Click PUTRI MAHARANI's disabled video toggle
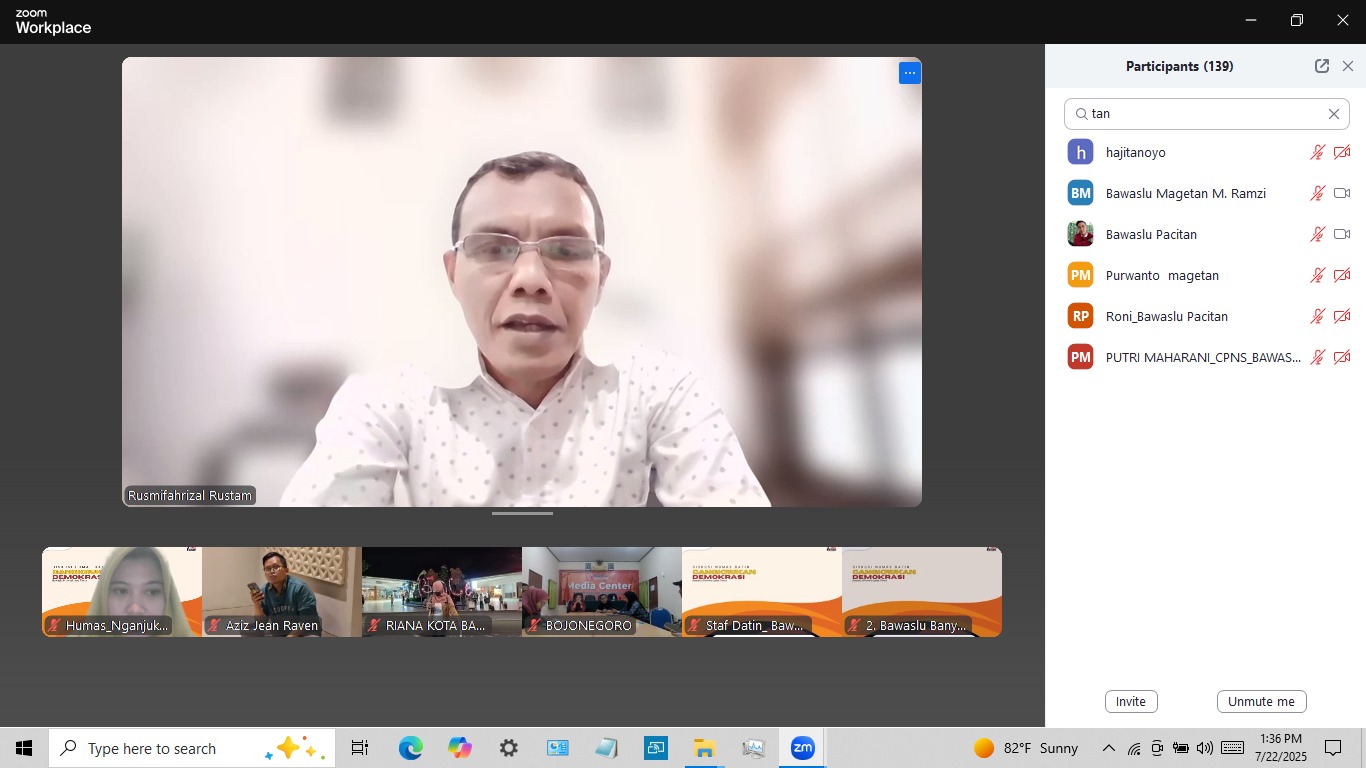Screen dimensions: 1366x768 [x=1343, y=357]
